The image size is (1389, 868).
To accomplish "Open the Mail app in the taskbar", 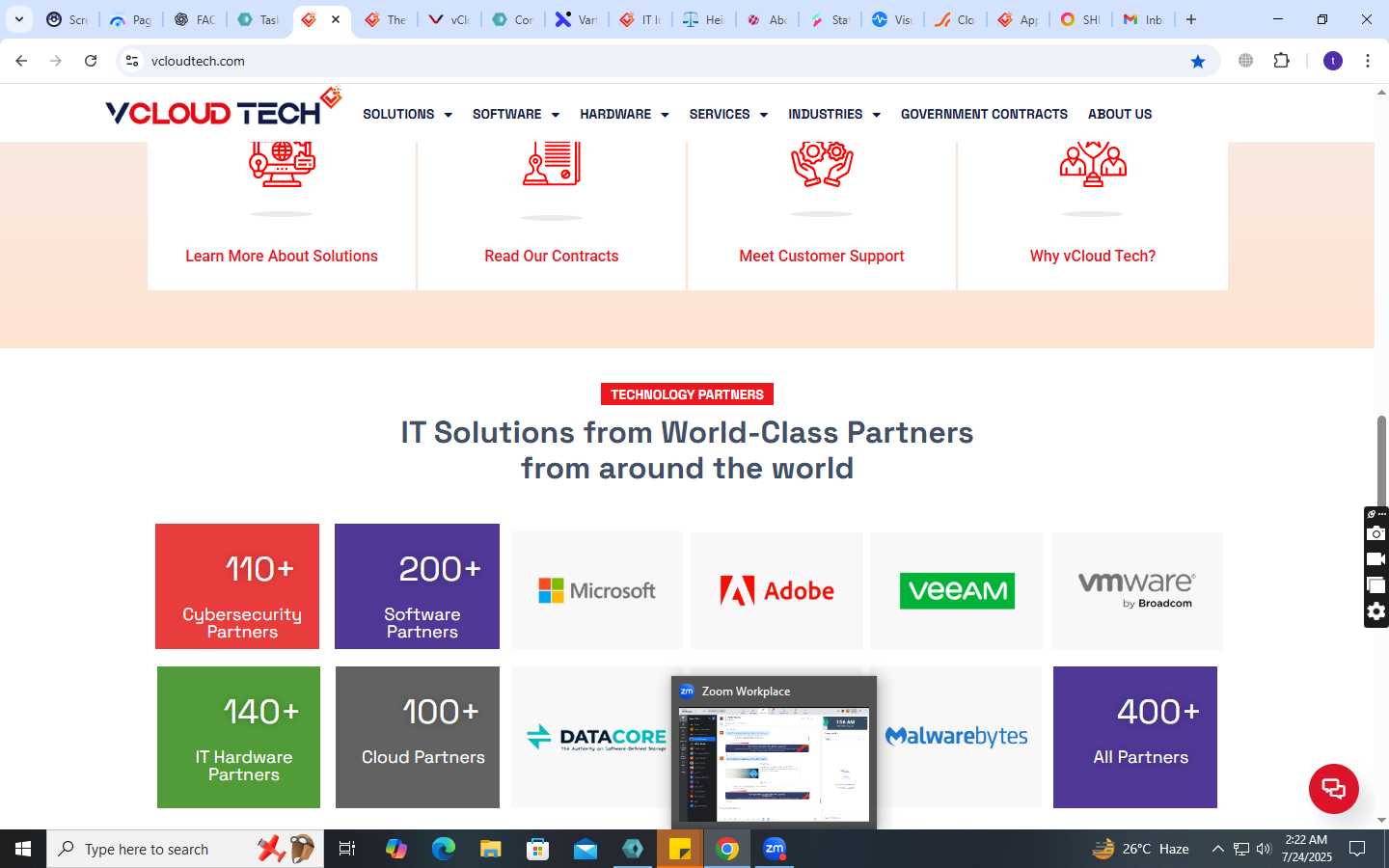I will click(x=586, y=849).
